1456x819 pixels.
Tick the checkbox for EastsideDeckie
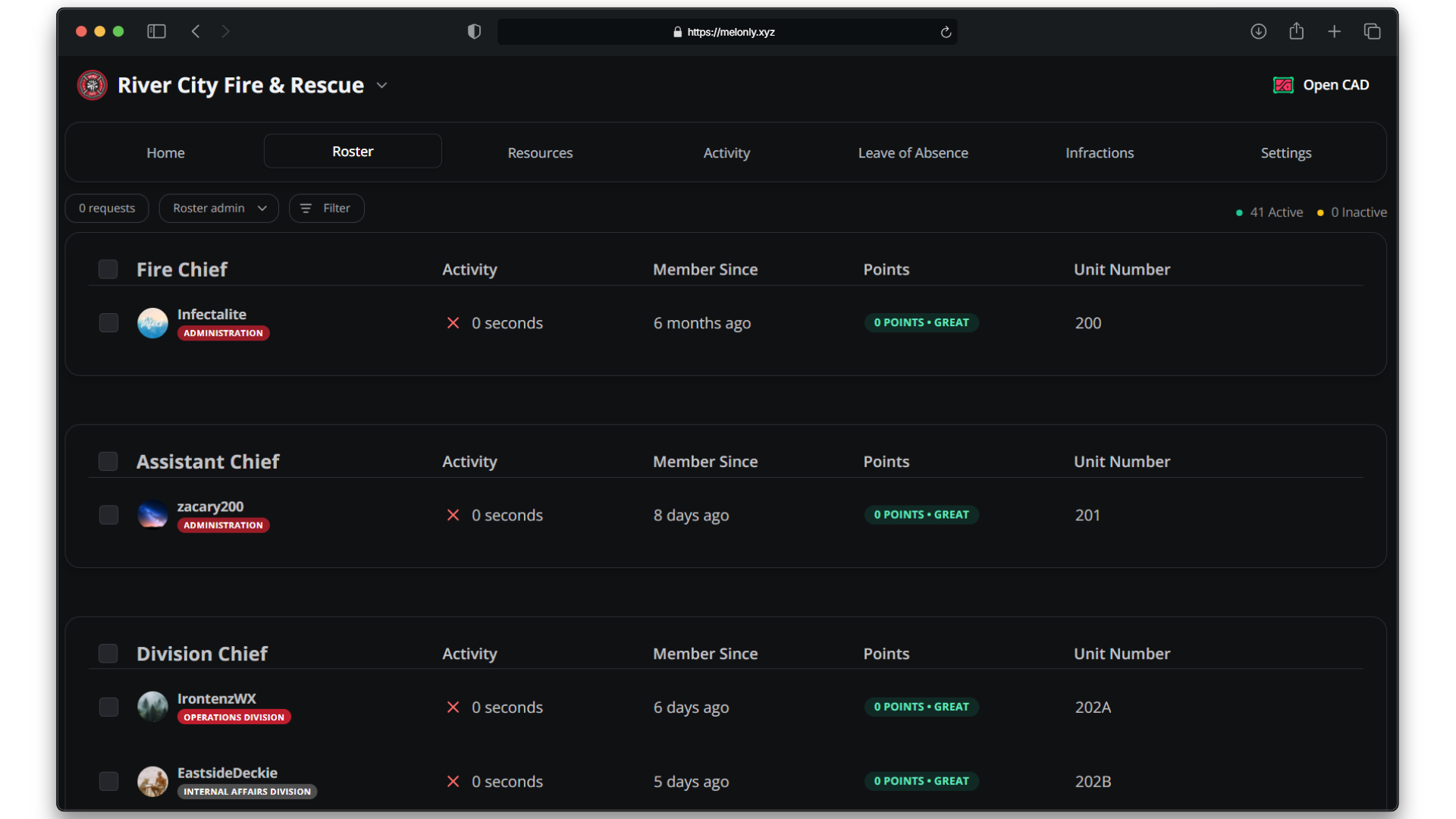(108, 781)
